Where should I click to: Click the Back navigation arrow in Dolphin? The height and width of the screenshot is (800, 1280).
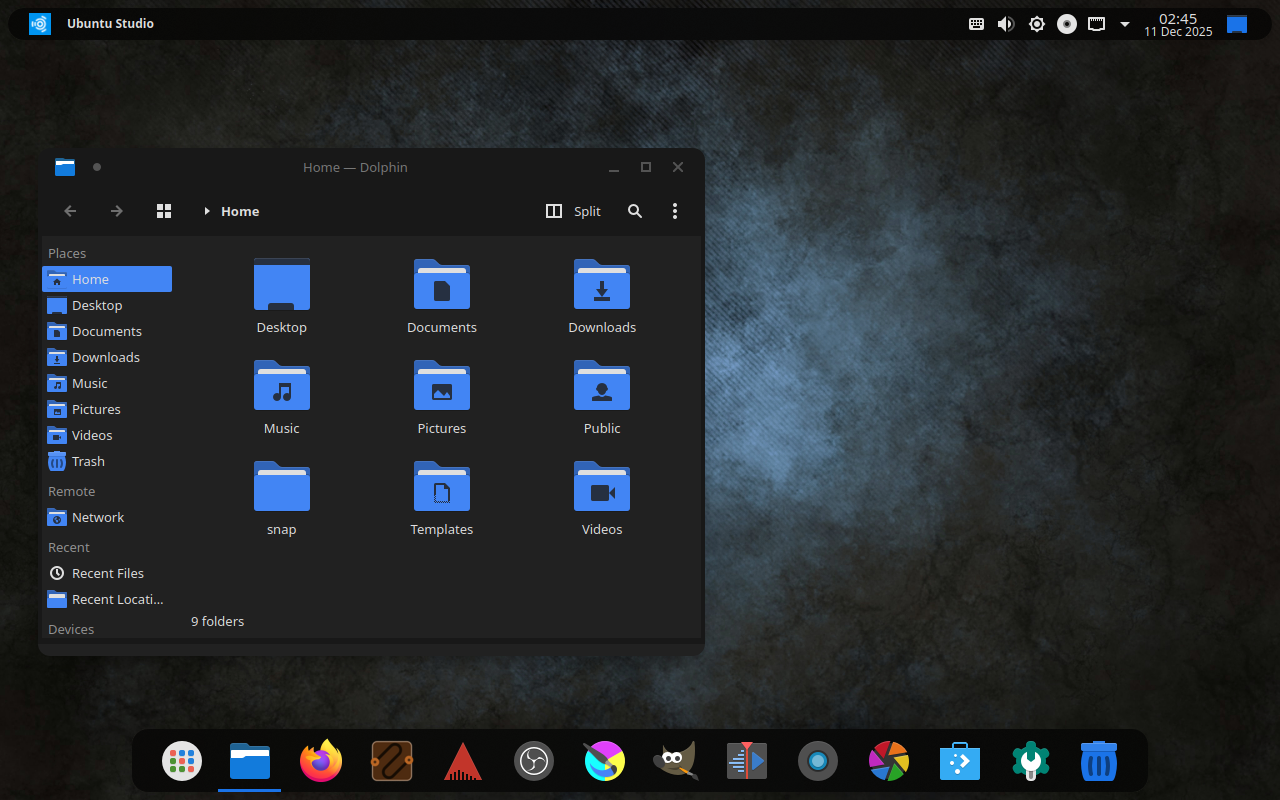[69, 211]
